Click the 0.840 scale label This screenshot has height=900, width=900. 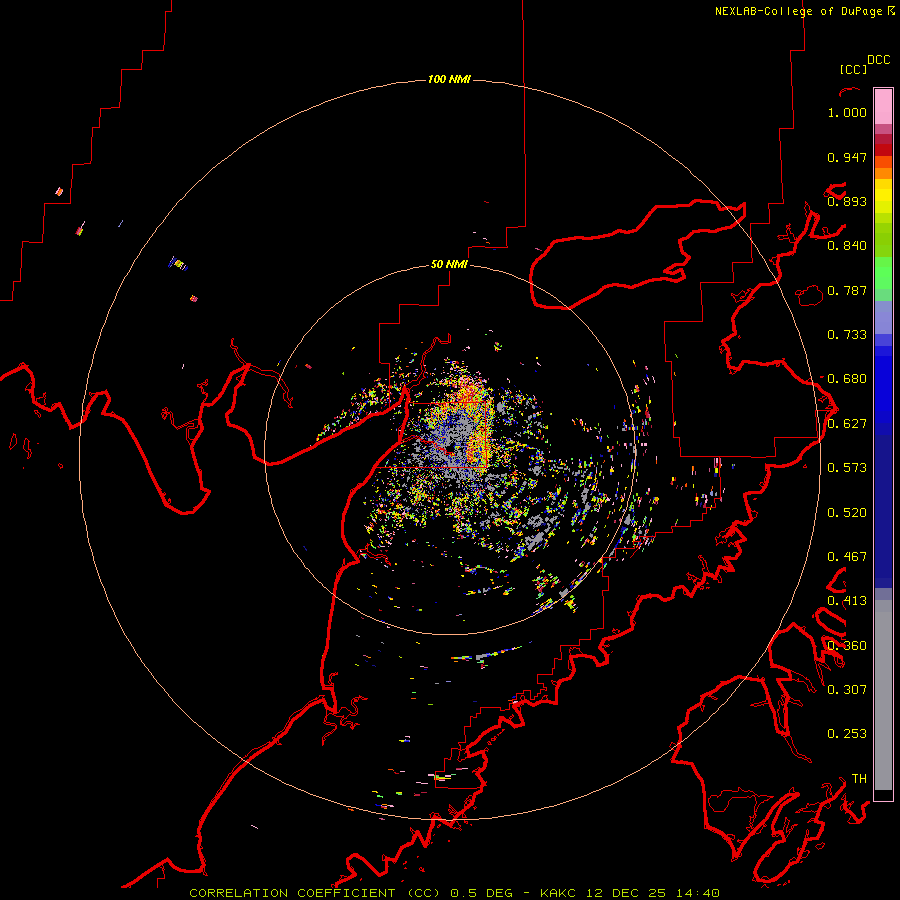tap(847, 246)
